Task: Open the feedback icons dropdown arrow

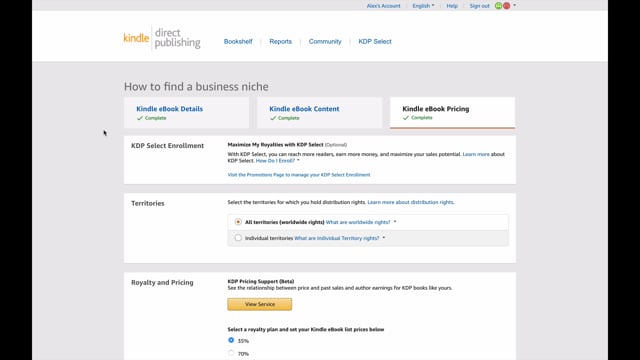Action: click(x=514, y=5)
